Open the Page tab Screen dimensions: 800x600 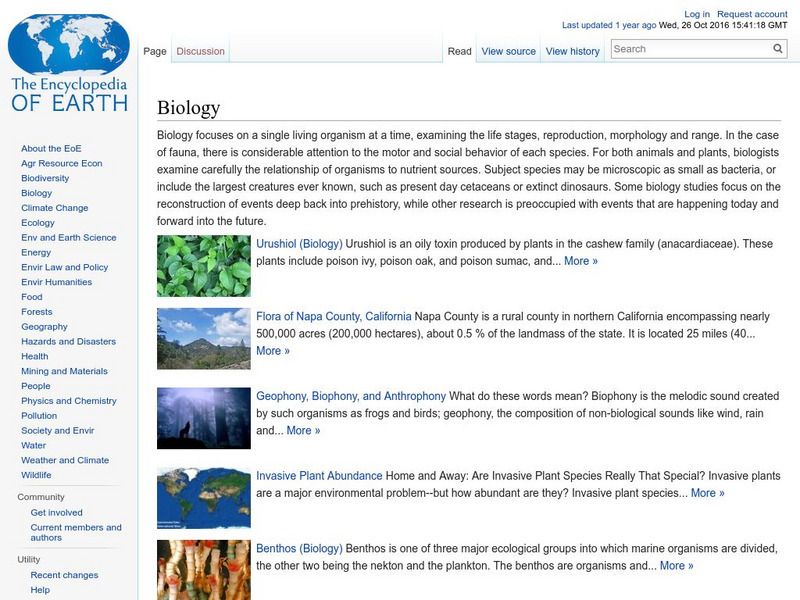point(155,51)
